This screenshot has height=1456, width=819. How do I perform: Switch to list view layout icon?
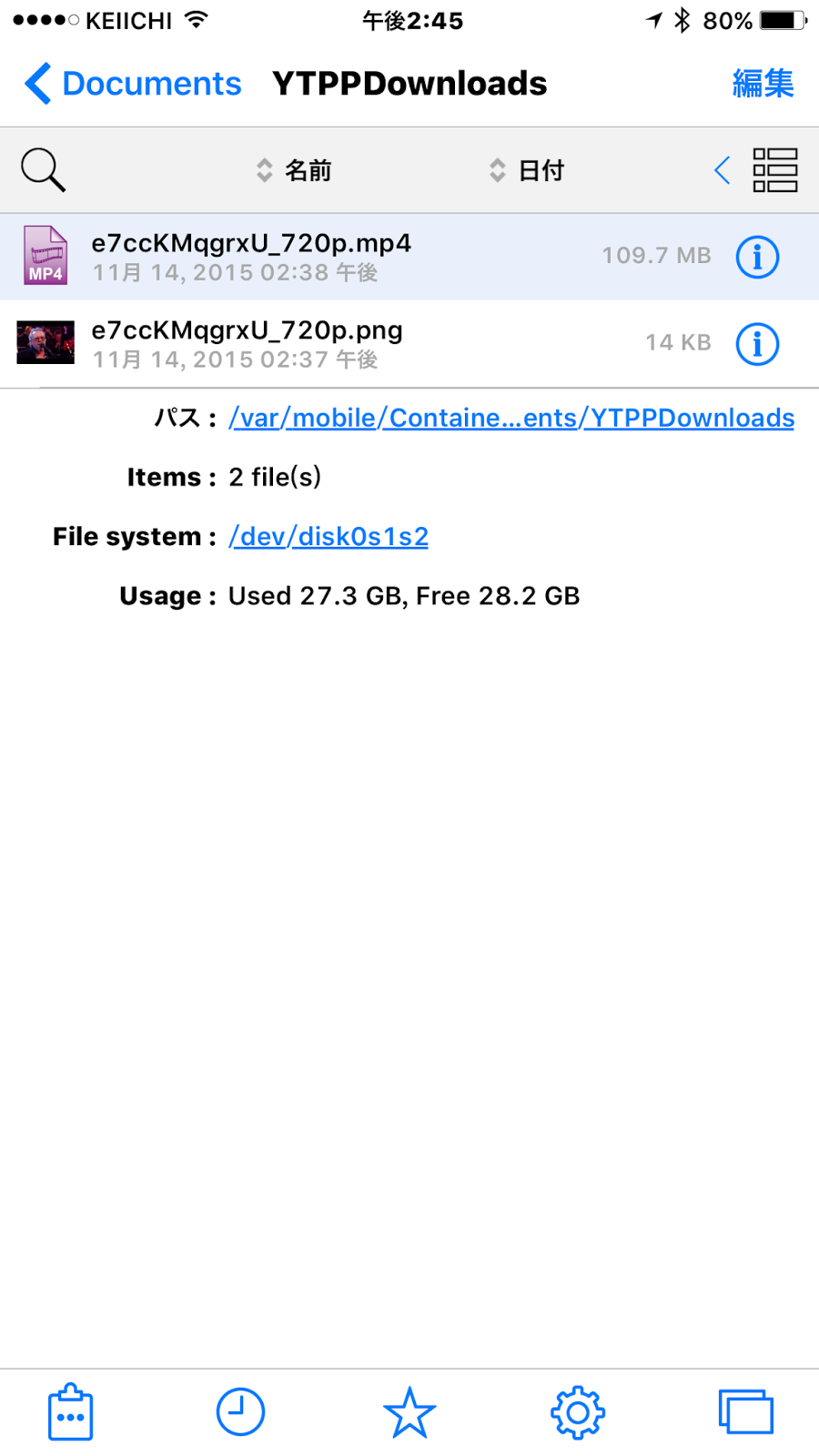point(774,170)
